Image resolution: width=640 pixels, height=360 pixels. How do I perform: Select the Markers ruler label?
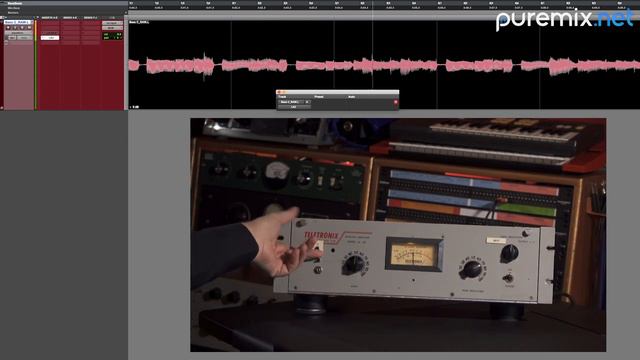click(13, 12)
